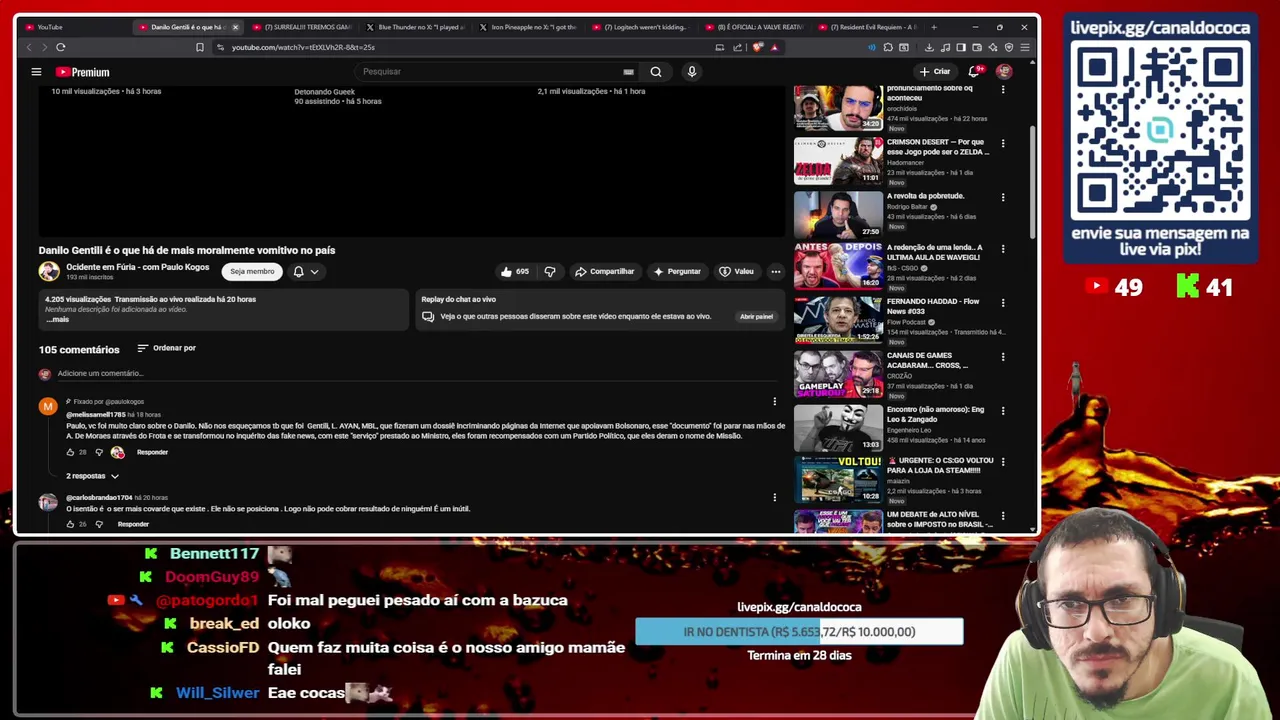
Task: Like the video with 695 likes
Action: click(516, 271)
